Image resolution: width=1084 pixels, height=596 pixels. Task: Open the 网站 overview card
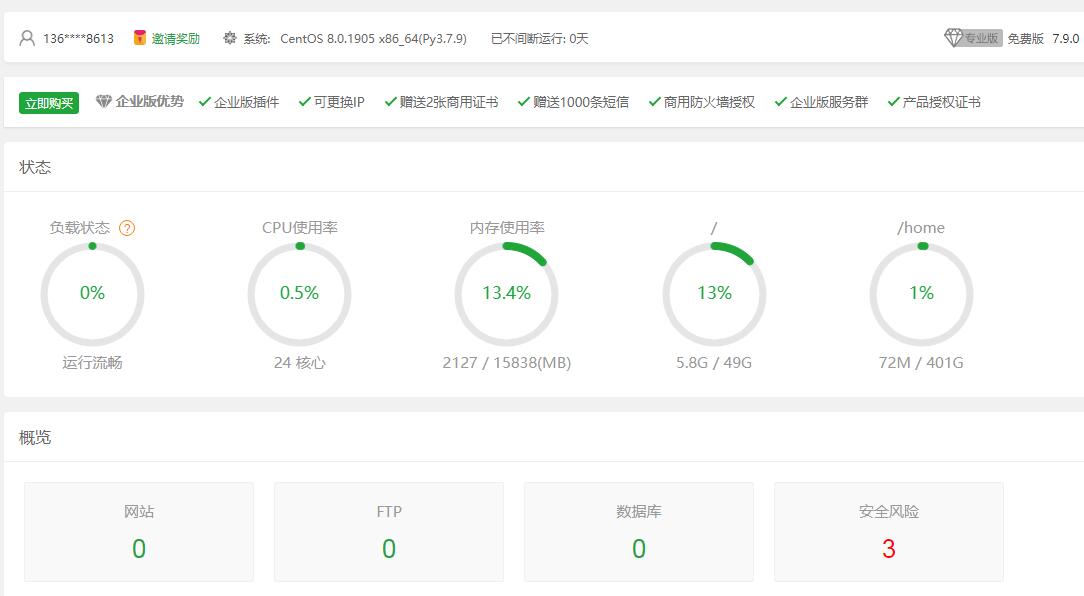pyautogui.click(x=139, y=532)
